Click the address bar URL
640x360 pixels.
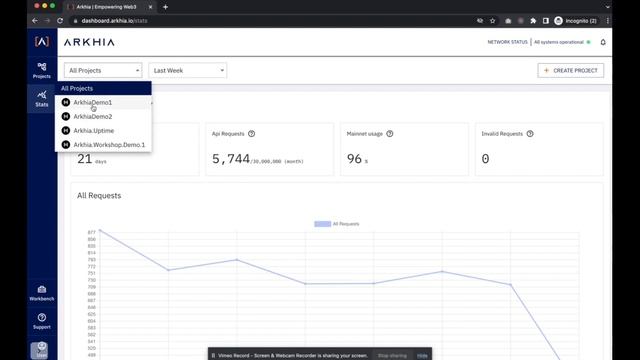click(114, 20)
